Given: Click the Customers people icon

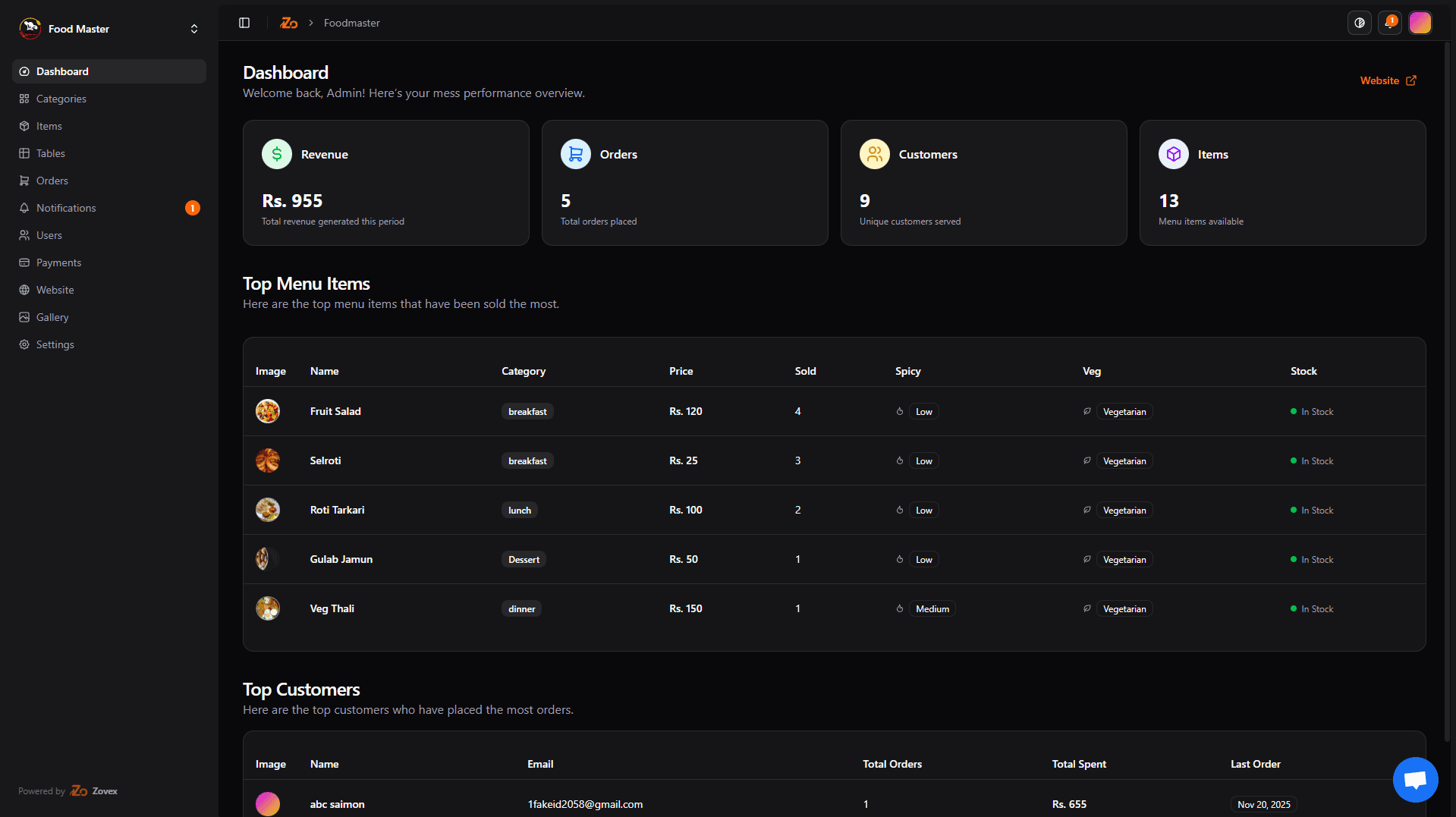Looking at the screenshot, I should [875, 154].
